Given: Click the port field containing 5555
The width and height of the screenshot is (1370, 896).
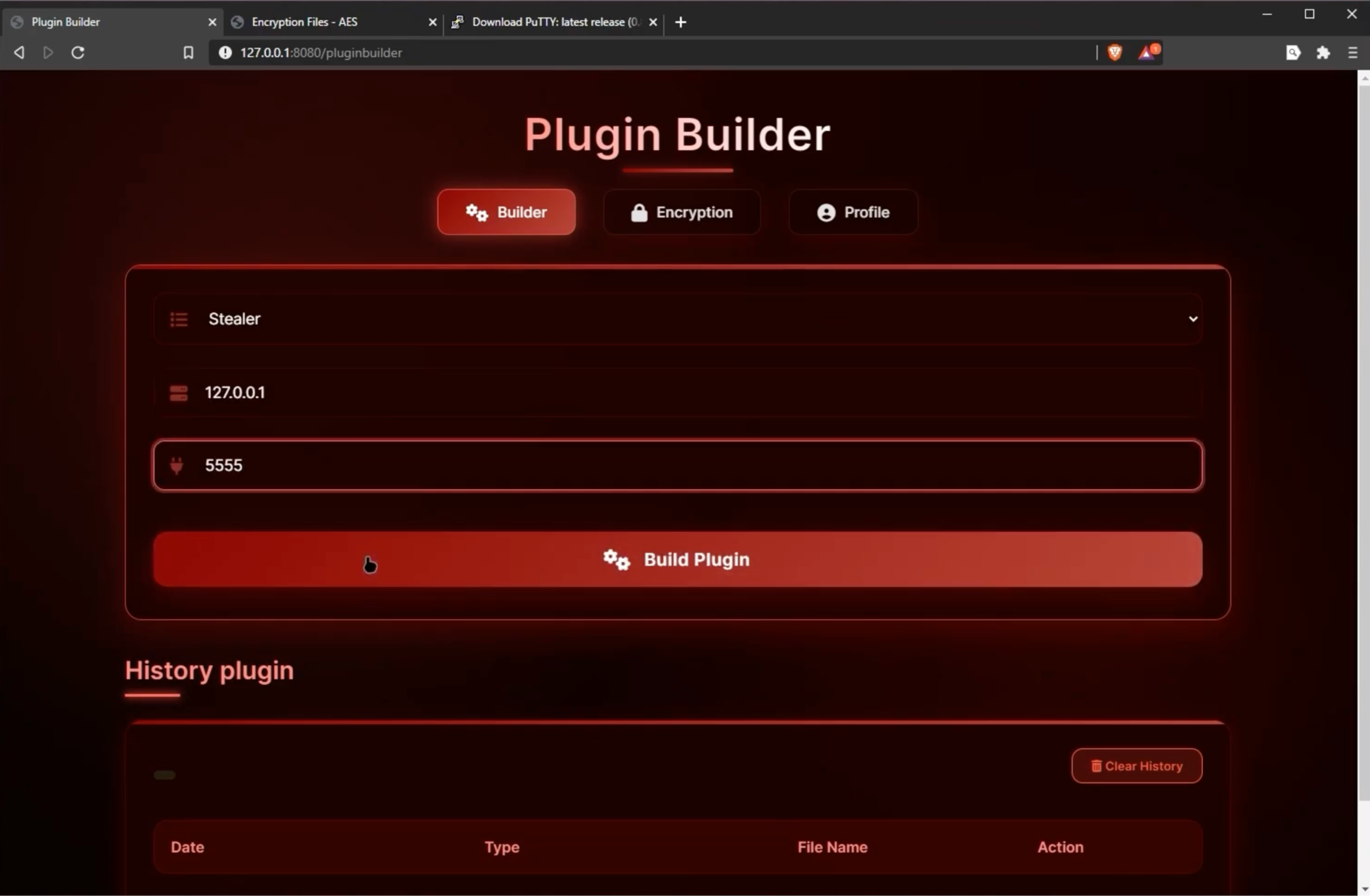Looking at the screenshot, I should pos(677,465).
